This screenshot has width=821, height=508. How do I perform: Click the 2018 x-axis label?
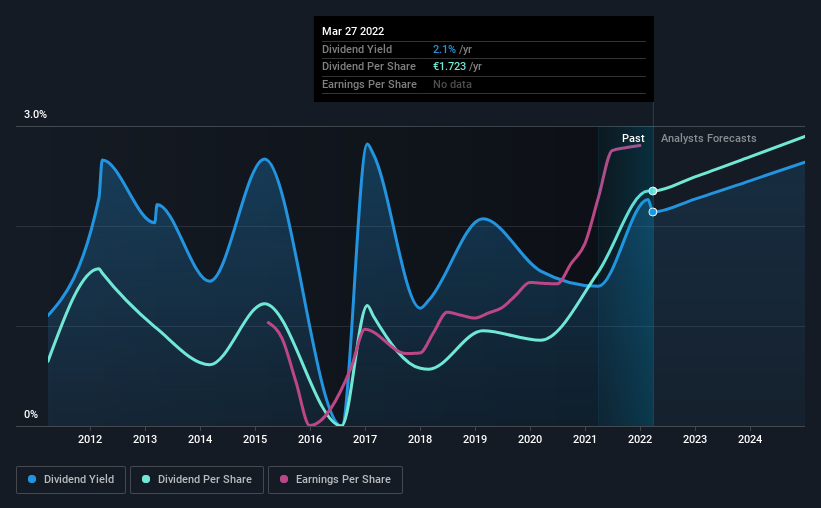pyautogui.click(x=420, y=439)
